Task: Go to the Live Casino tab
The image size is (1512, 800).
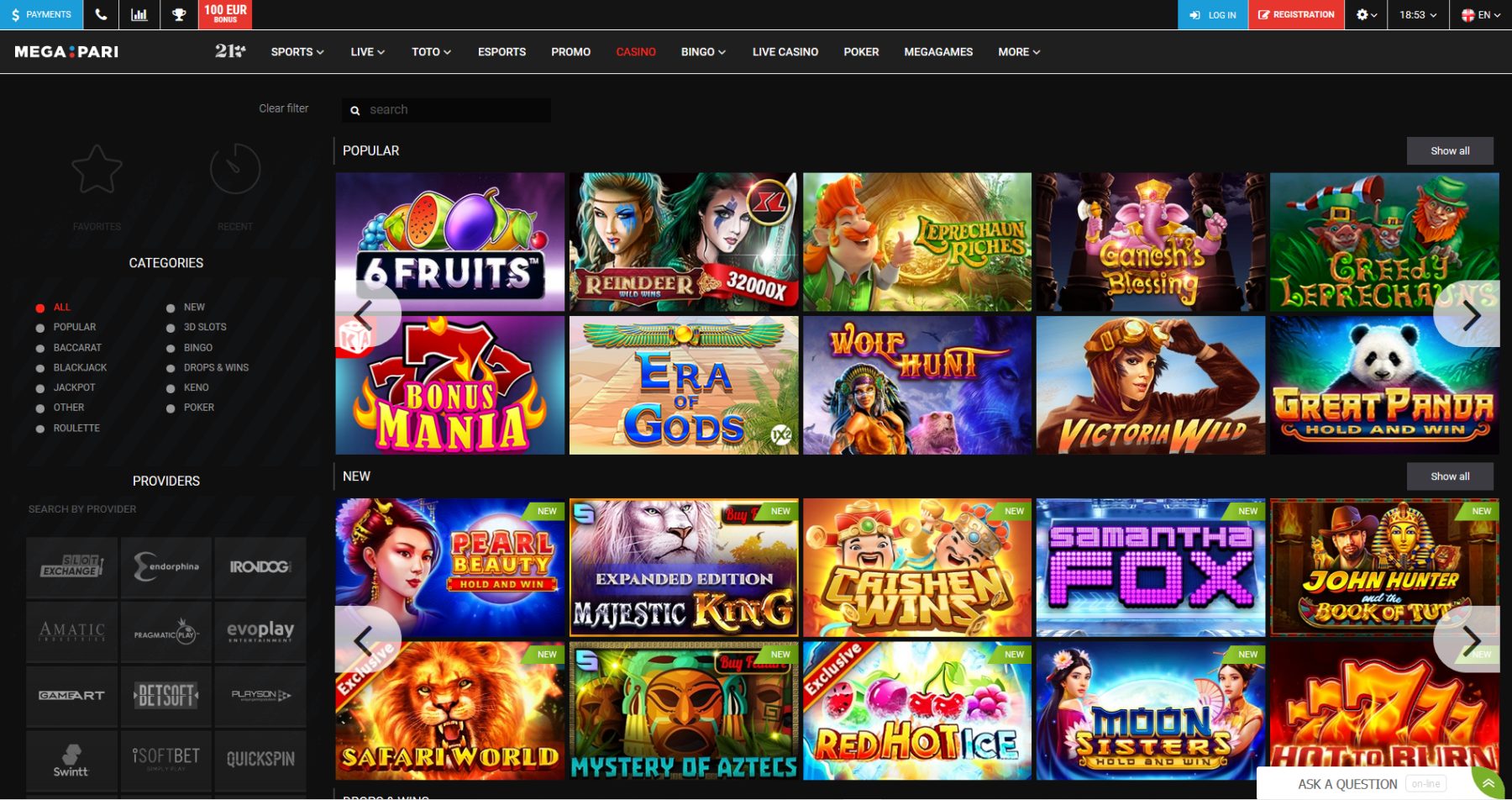Action: pos(785,52)
